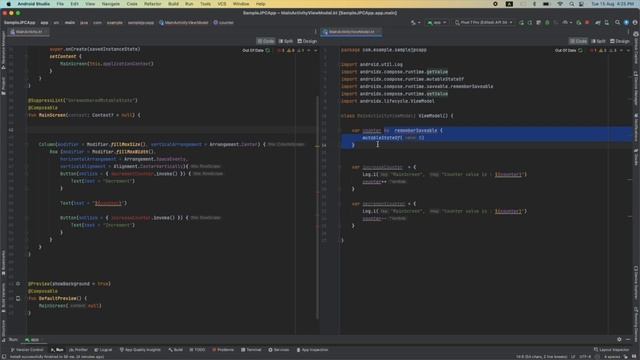
Task: Click run gutter icon beside DefaultPreview
Action: pyautogui.click(x=18, y=298)
